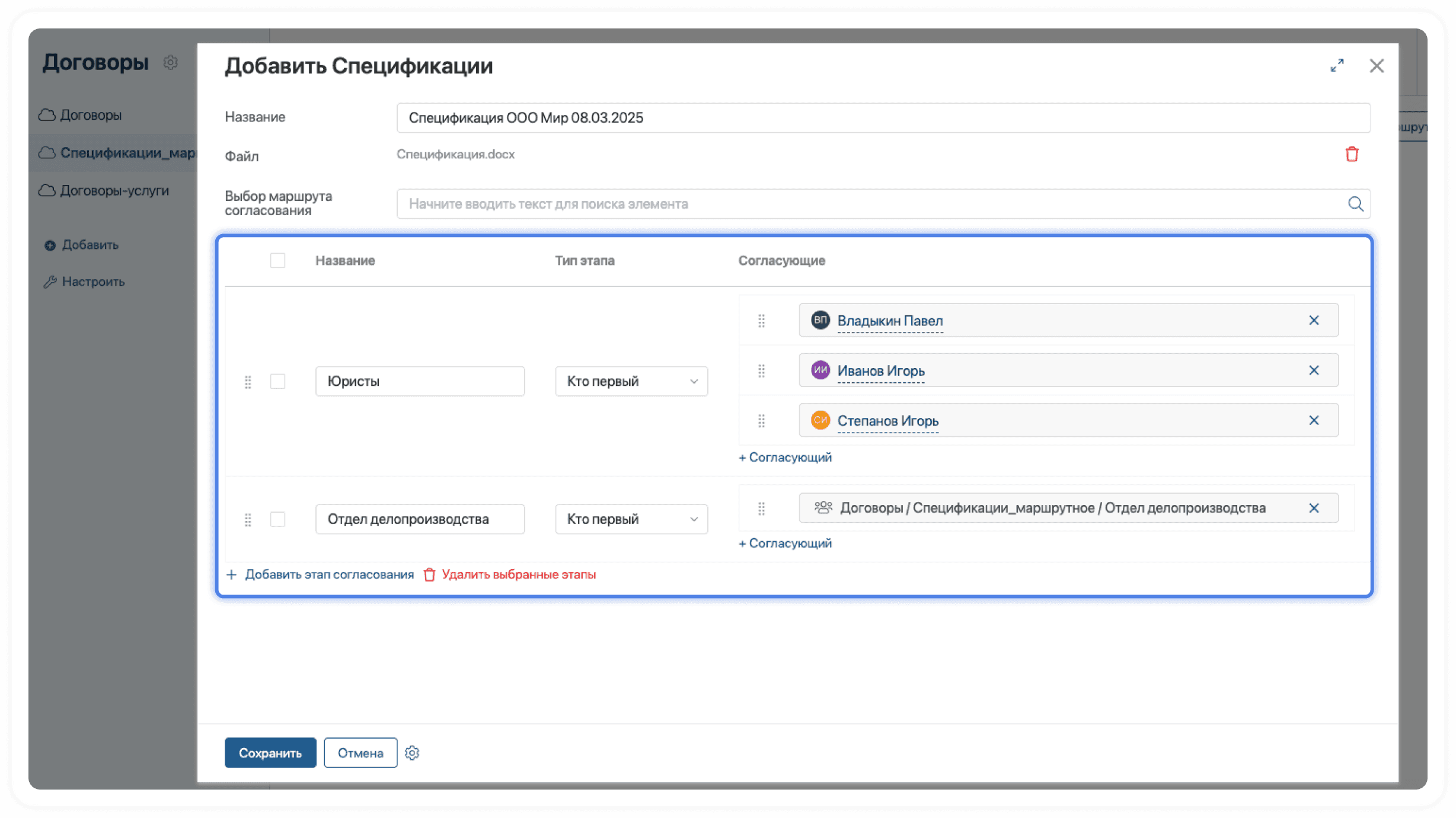
Task: Toggle the select-all stages checkbox
Action: pos(277,261)
